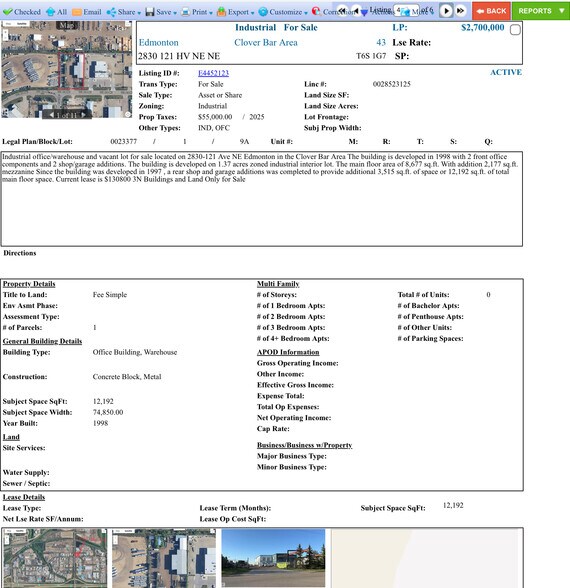Open the Map overlay button on photo
The image size is (570, 588).
click(x=67, y=26)
